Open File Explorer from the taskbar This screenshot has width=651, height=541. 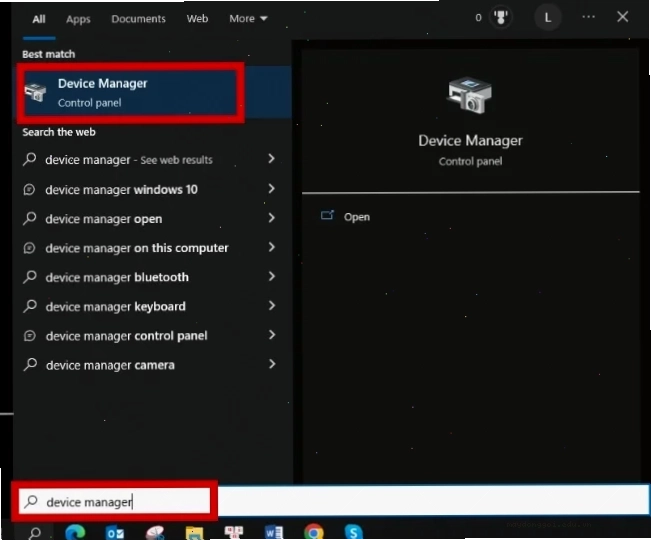click(194, 533)
